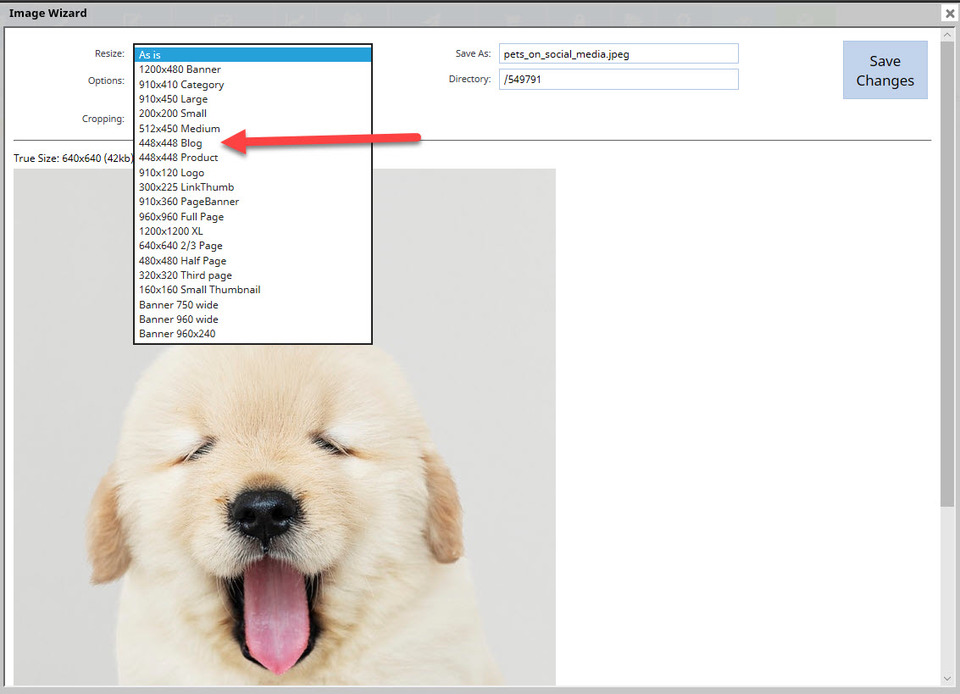Close the Image Wizard dialog
This screenshot has width=960, height=694.
[949, 13]
